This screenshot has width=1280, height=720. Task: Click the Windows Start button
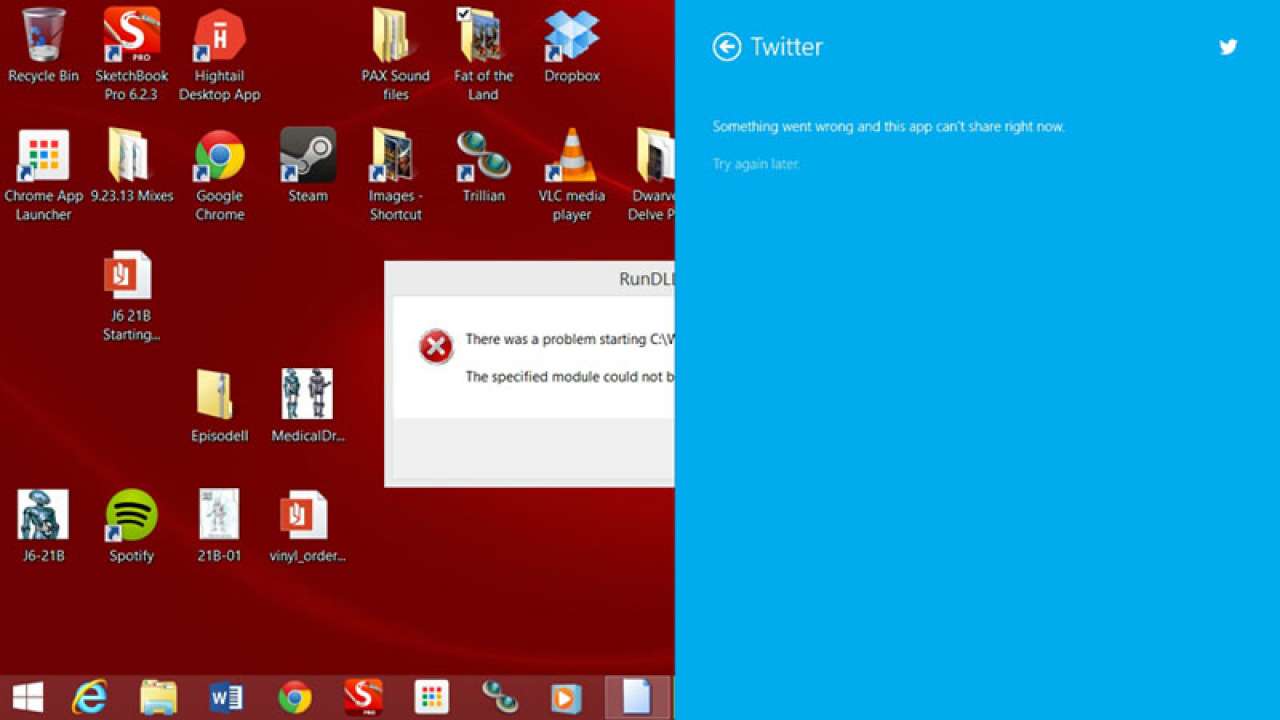click(x=27, y=696)
